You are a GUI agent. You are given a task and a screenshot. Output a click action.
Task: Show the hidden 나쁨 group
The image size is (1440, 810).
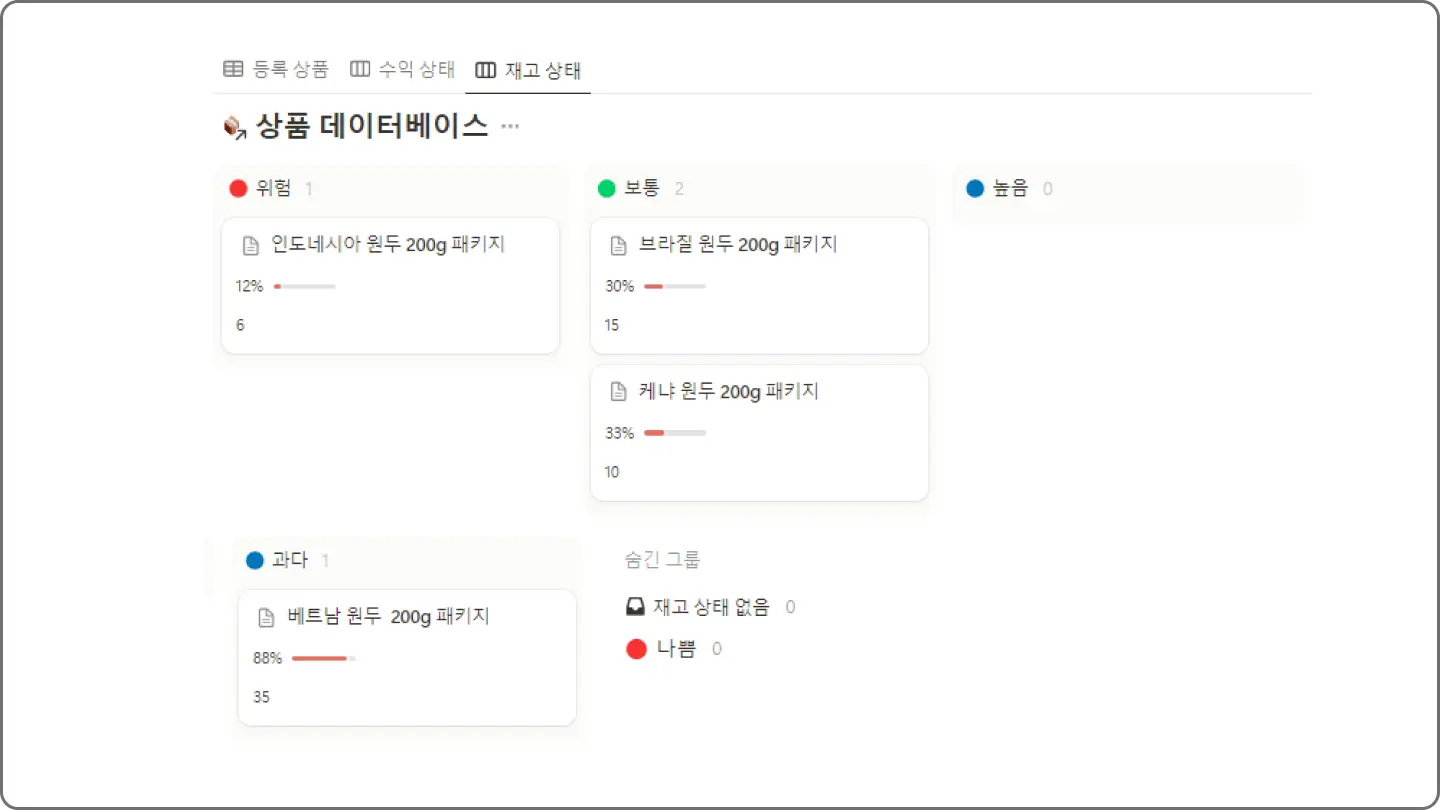(x=674, y=649)
